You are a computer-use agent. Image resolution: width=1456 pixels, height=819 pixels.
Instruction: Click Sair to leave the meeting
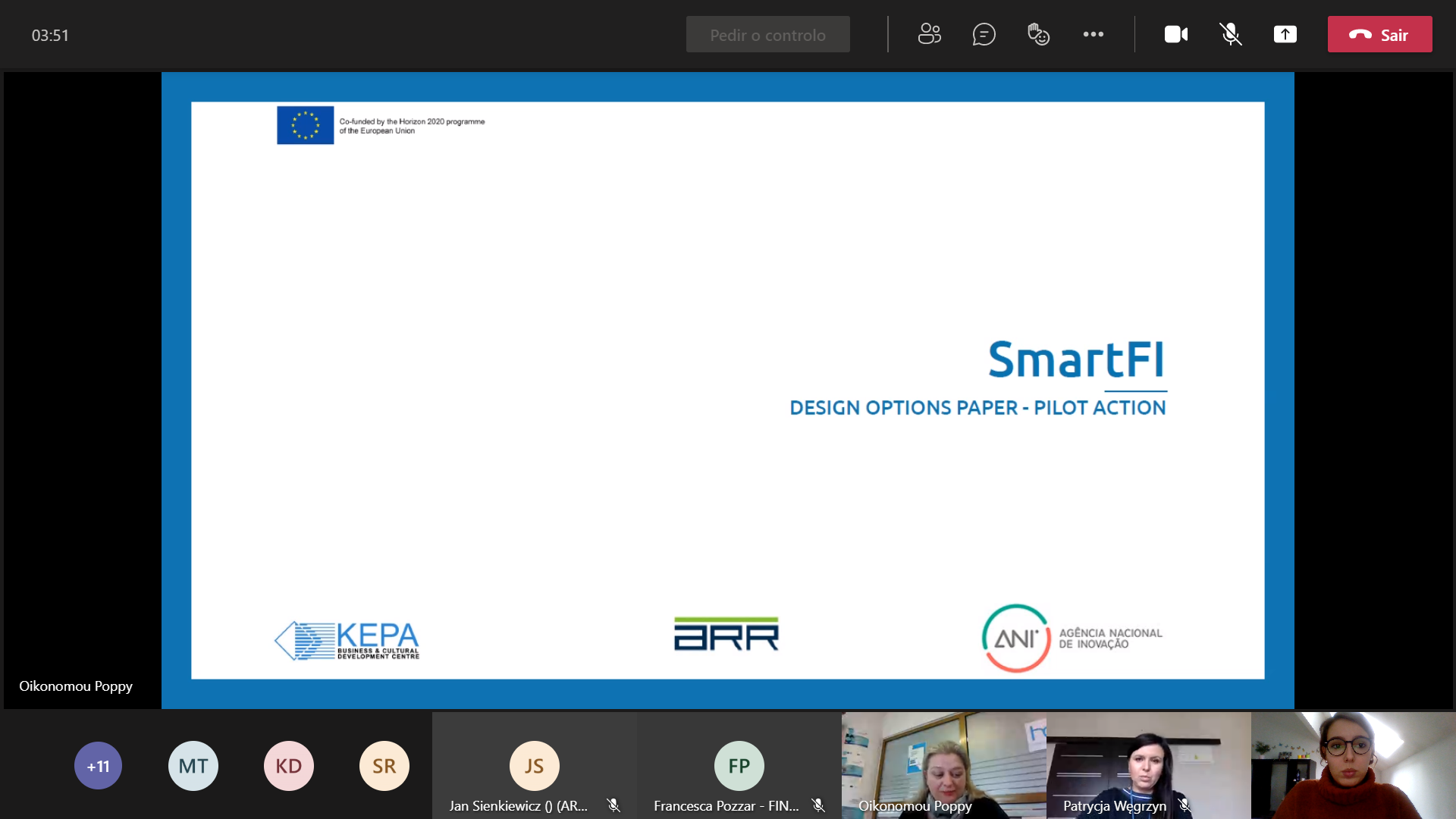click(1379, 34)
